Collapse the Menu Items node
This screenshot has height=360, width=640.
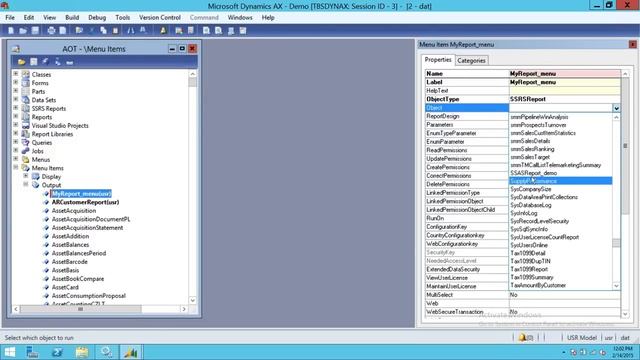[16, 168]
